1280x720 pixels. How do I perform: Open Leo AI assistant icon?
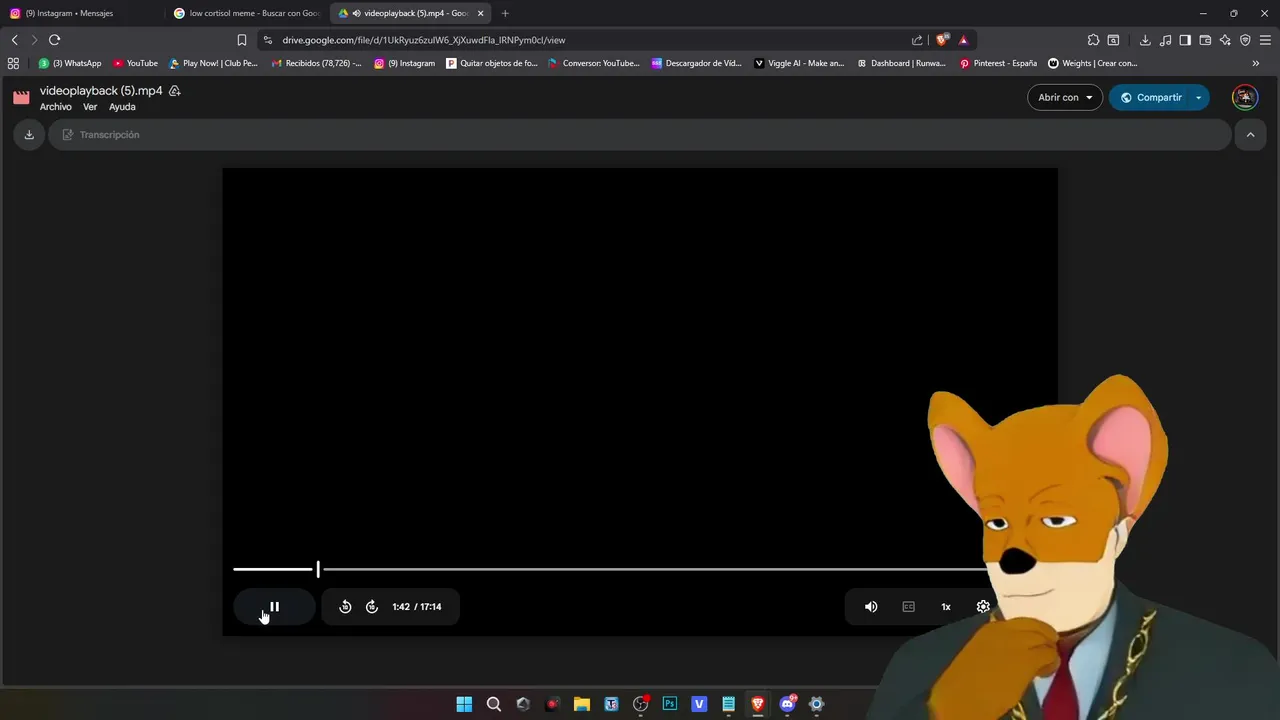pos(1225,40)
